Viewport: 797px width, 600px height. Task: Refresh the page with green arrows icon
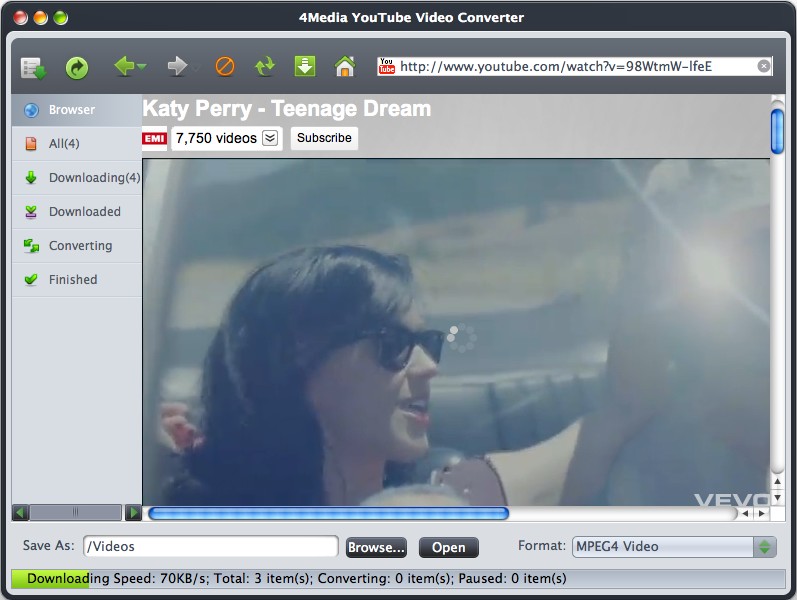click(265, 67)
